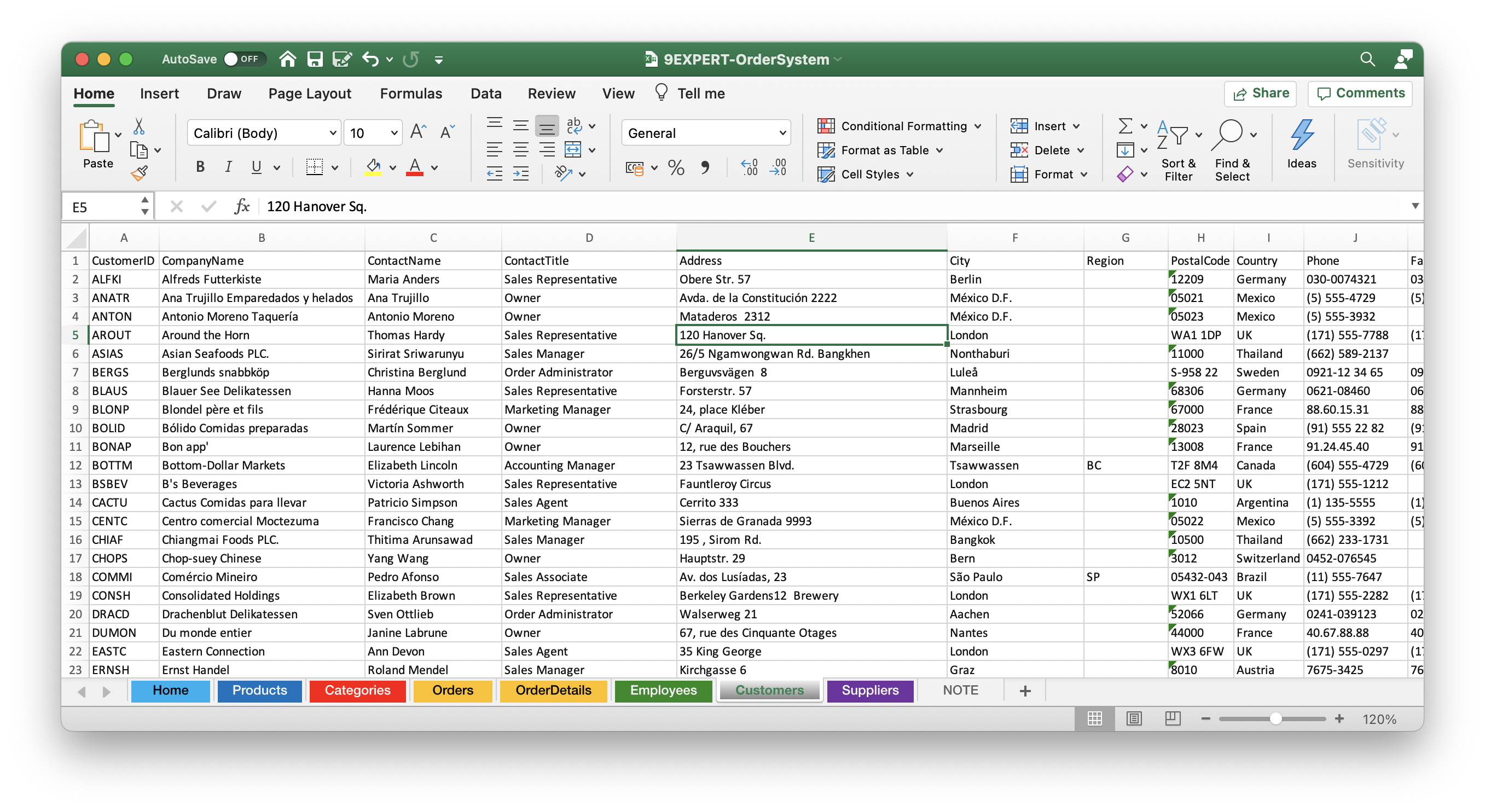Image resolution: width=1485 pixels, height=812 pixels.
Task: Open the Formulas ribbon tab
Action: coord(411,94)
